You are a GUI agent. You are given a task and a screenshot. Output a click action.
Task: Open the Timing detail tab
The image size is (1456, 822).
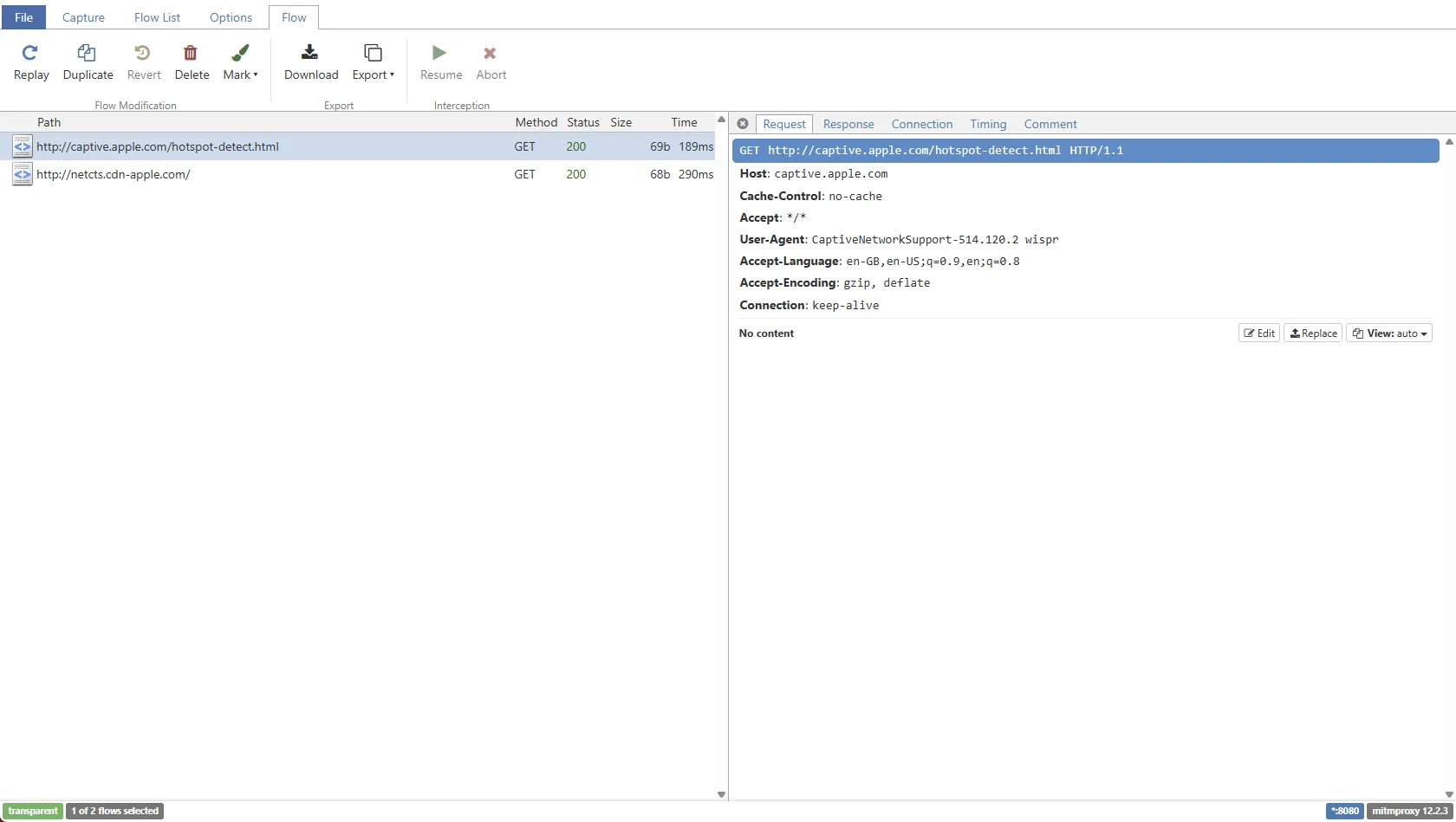click(x=988, y=124)
